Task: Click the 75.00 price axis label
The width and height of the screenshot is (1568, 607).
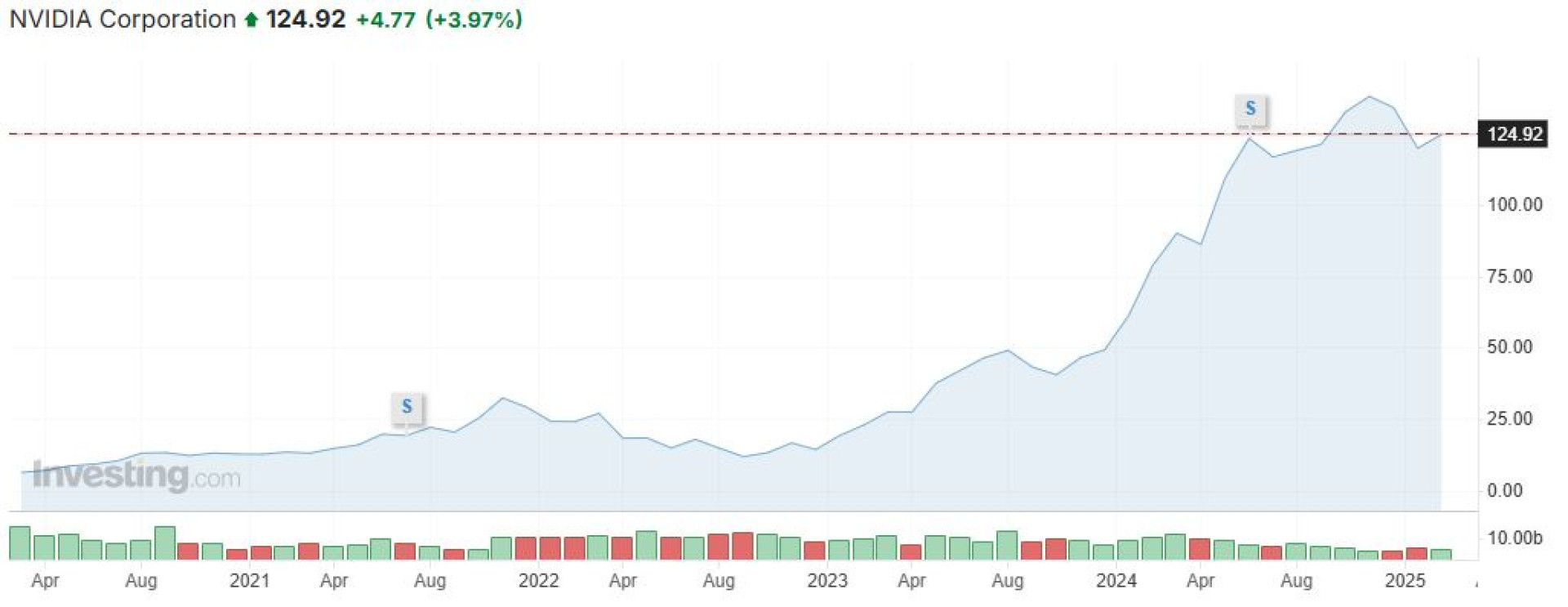Action: tap(1510, 276)
